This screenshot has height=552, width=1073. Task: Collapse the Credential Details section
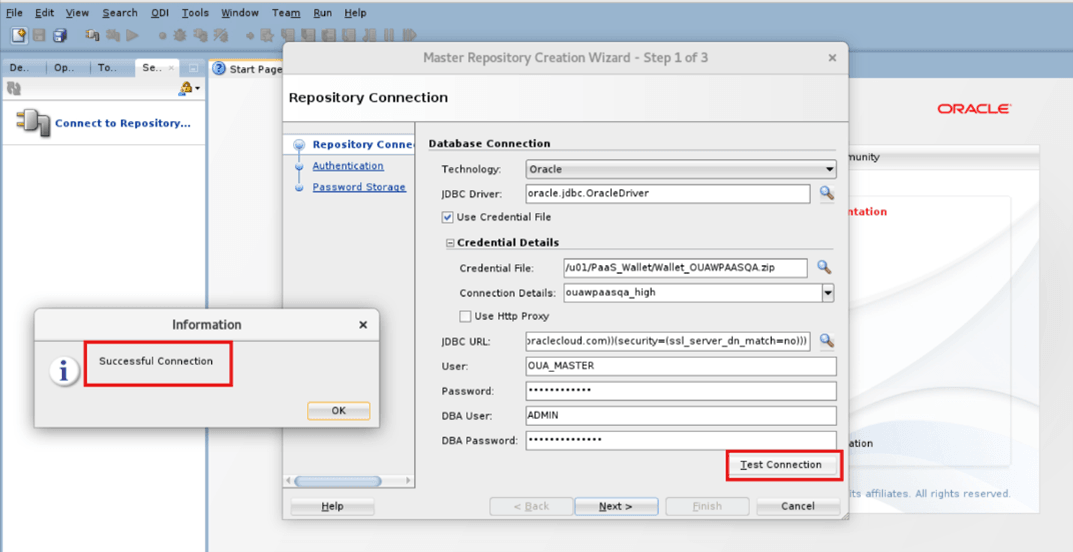click(x=450, y=242)
